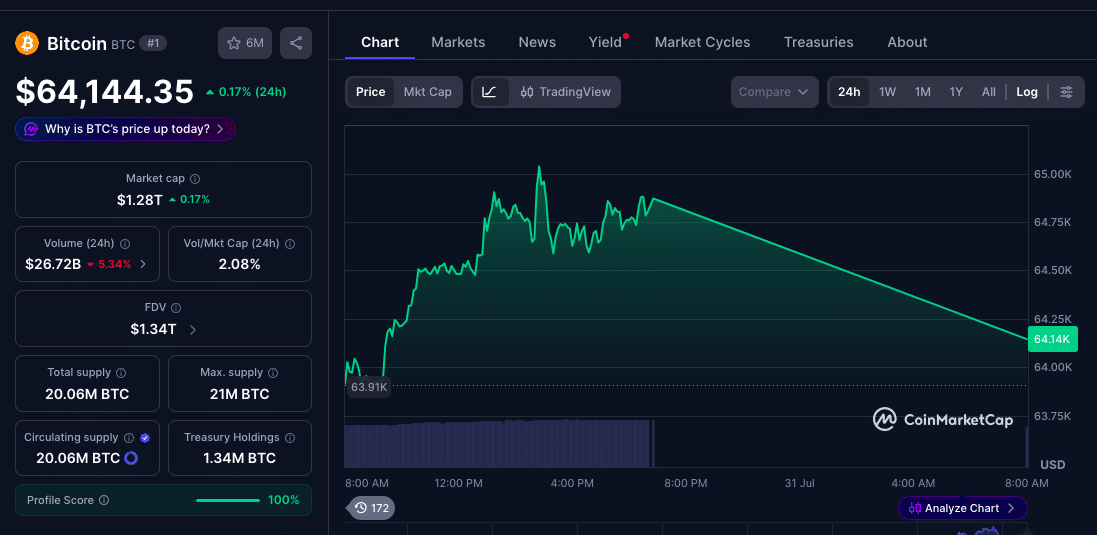Screen dimensions: 1097x535
Task: Click the Profile Score progress bar
Action: coord(228,500)
